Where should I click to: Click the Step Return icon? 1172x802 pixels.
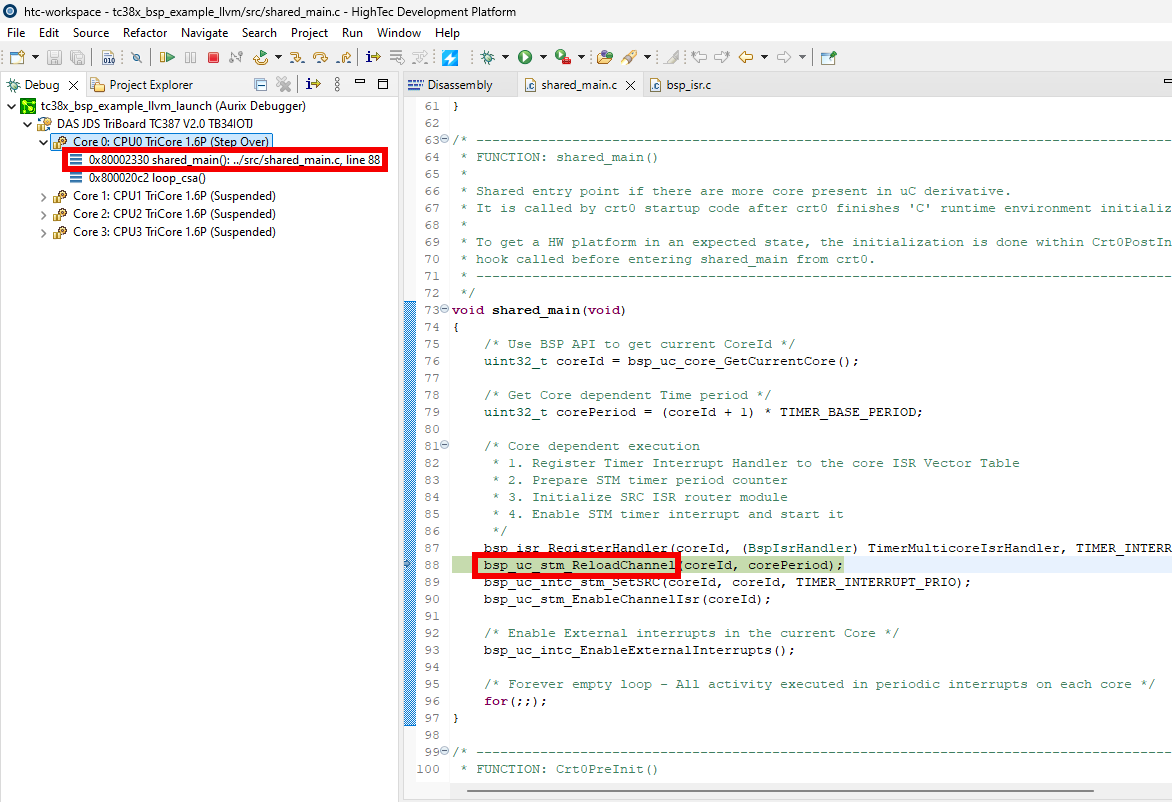[x=343, y=58]
